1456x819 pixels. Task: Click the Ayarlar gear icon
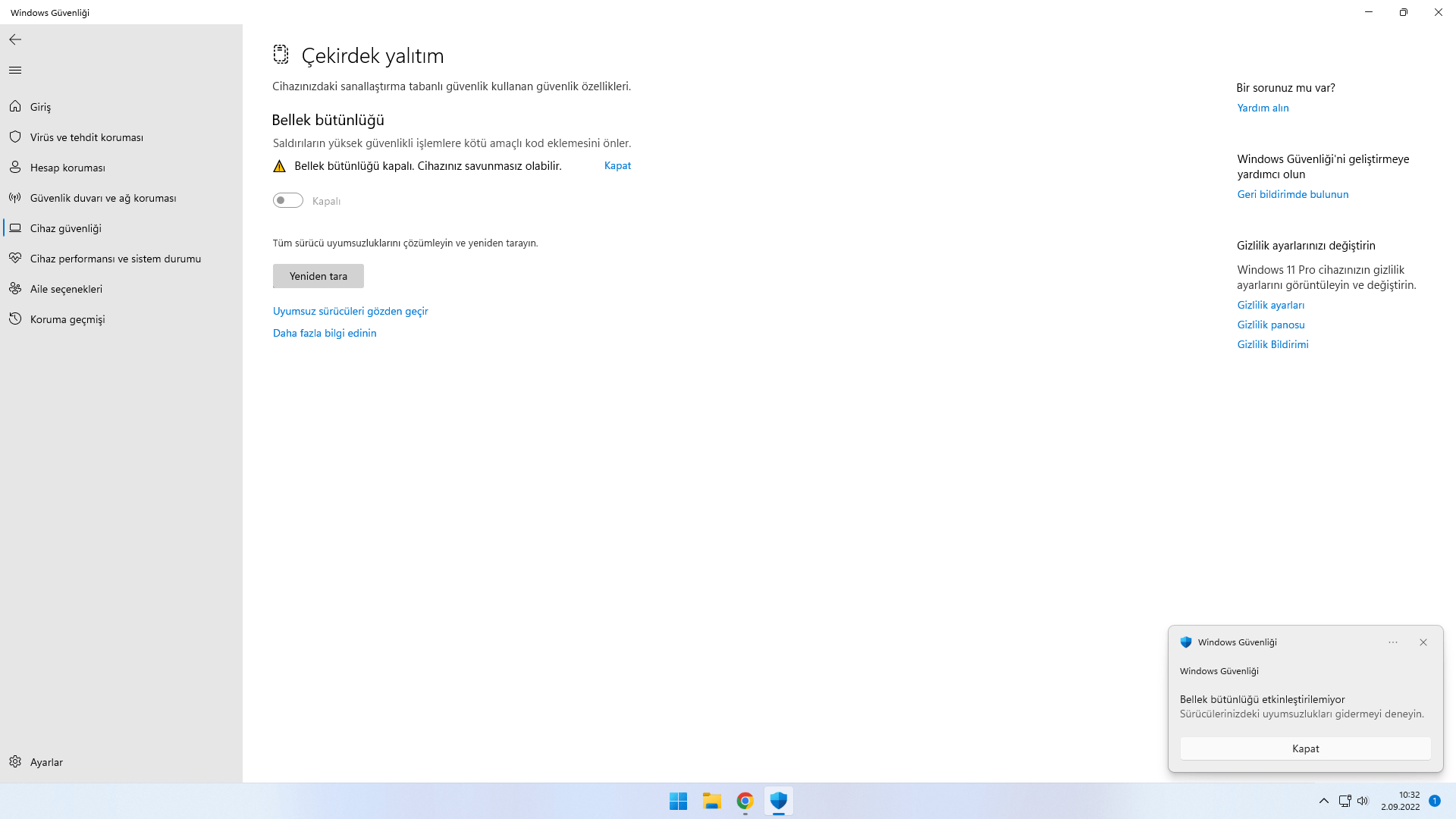[x=15, y=762]
